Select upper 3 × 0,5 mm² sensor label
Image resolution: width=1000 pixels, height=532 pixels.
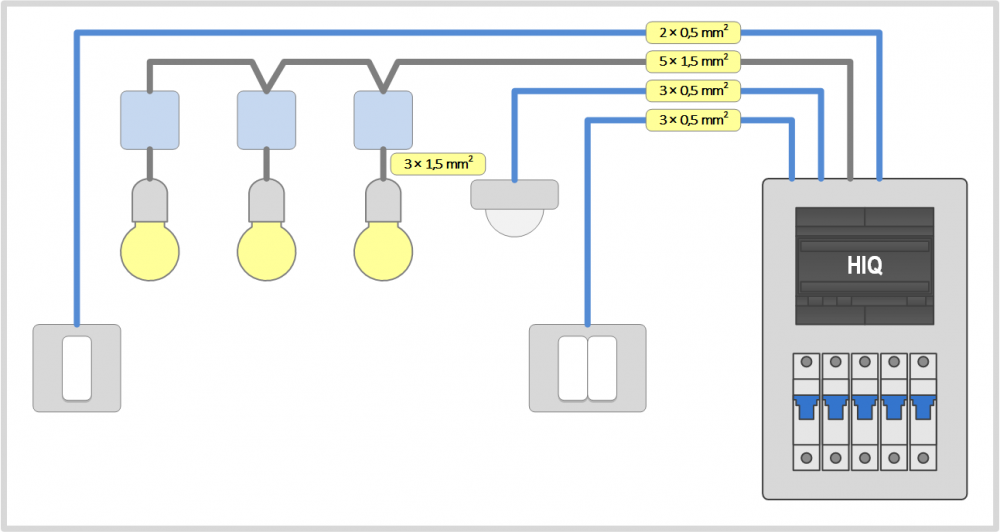pyautogui.click(x=693, y=91)
